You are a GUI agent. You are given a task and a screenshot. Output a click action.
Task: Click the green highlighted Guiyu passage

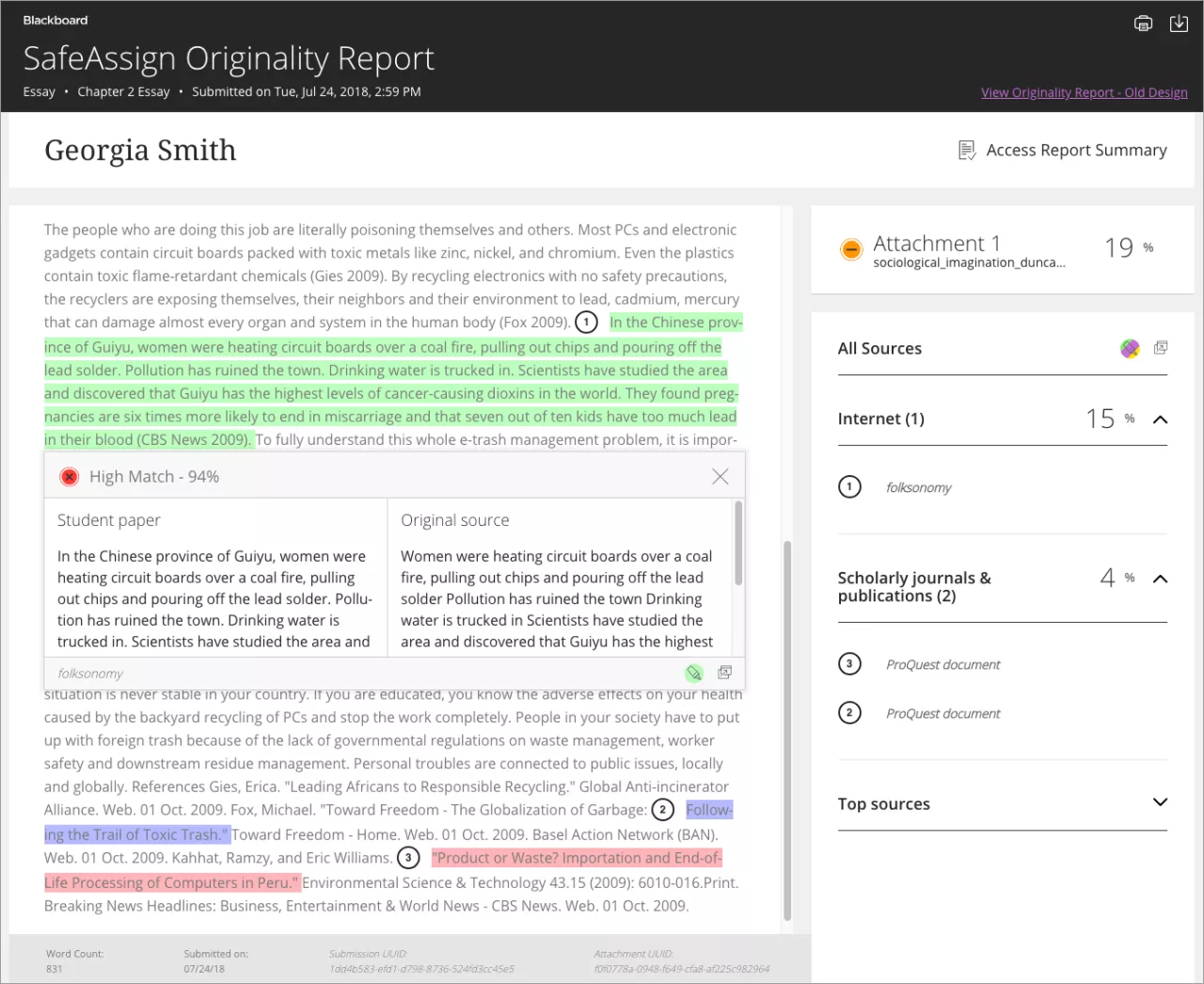click(x=389, y=382)
